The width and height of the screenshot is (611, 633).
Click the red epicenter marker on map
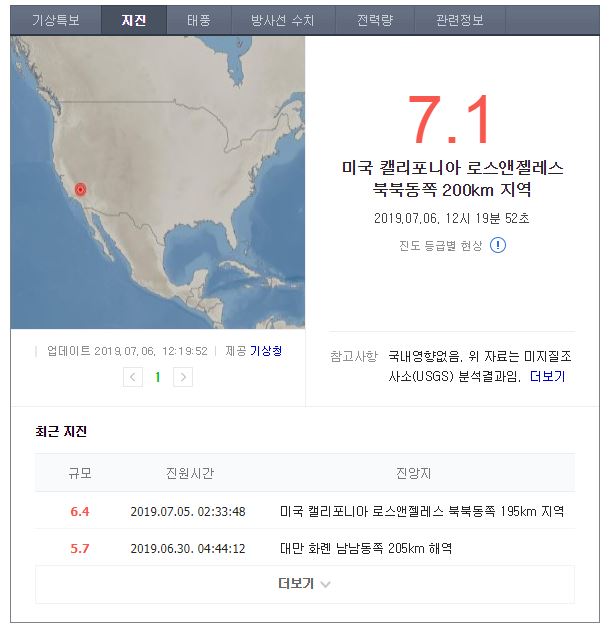click(80, 189)
